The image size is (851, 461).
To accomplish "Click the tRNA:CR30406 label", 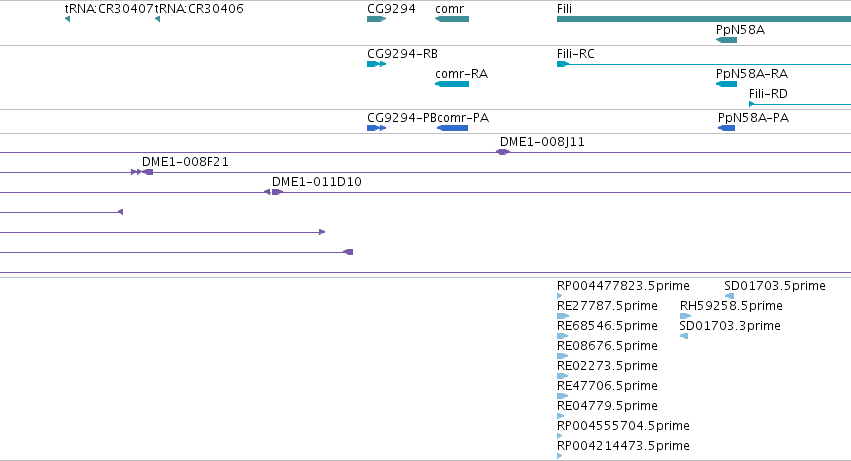I will pos(199,9).
